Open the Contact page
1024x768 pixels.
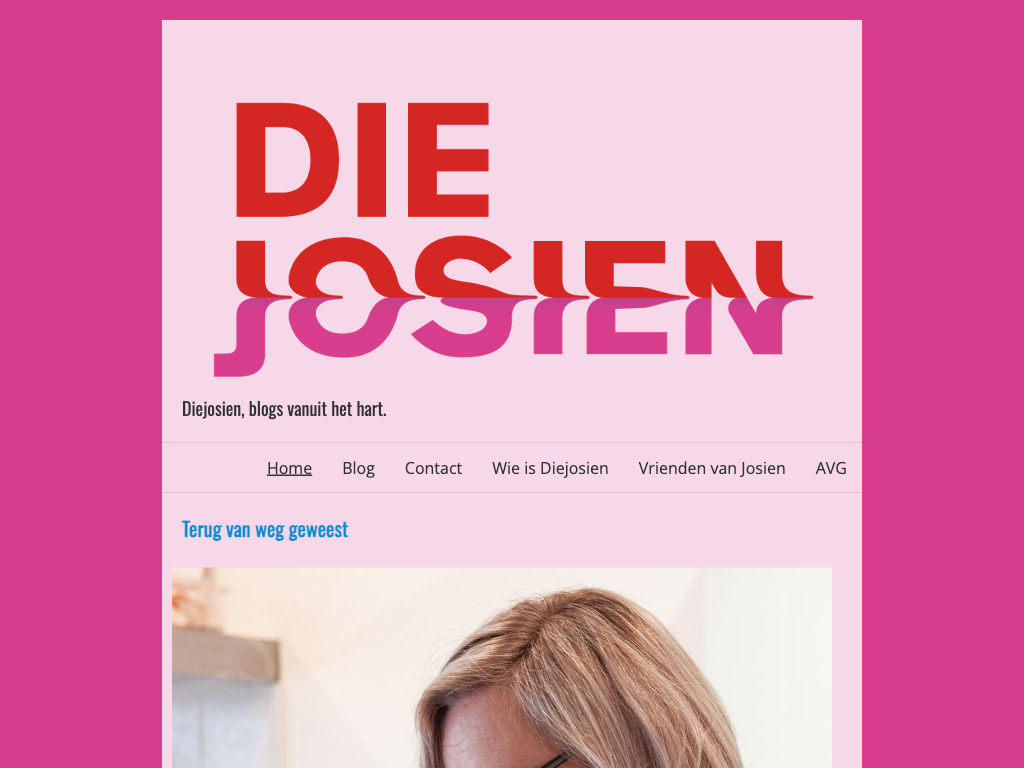pos(433,468)
